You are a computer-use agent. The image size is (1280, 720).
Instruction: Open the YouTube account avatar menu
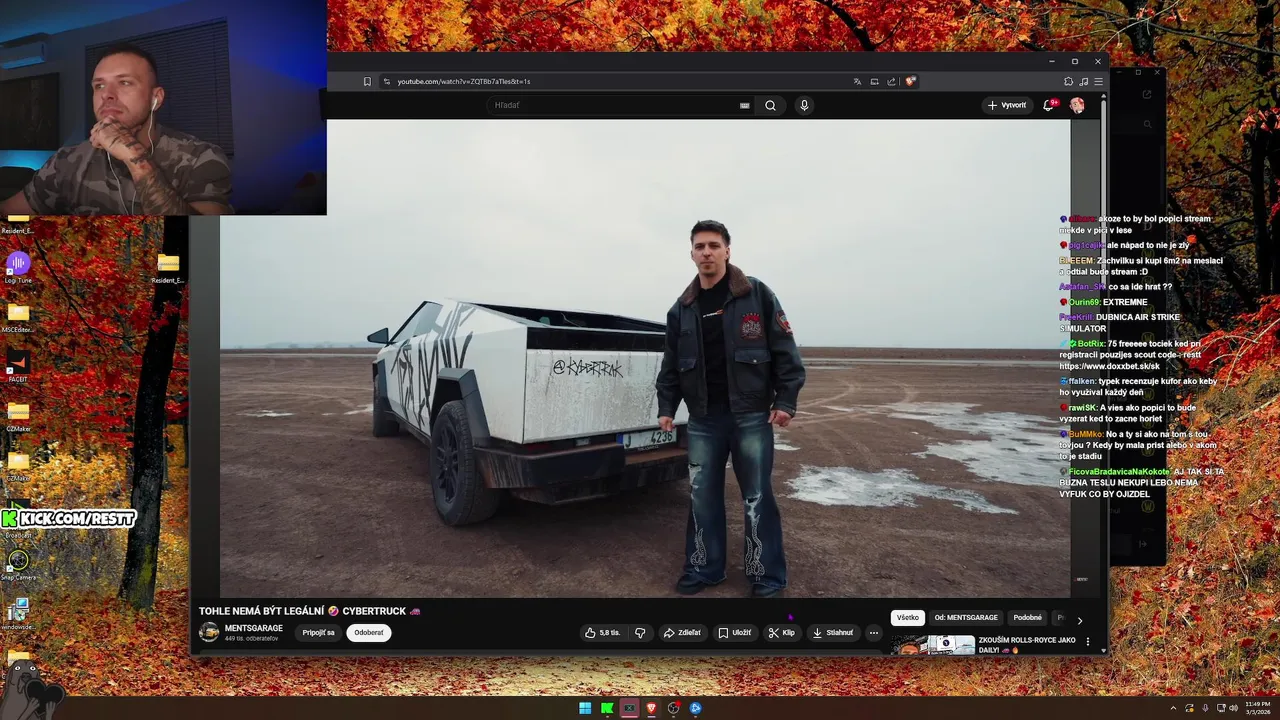click(1077, 105)
